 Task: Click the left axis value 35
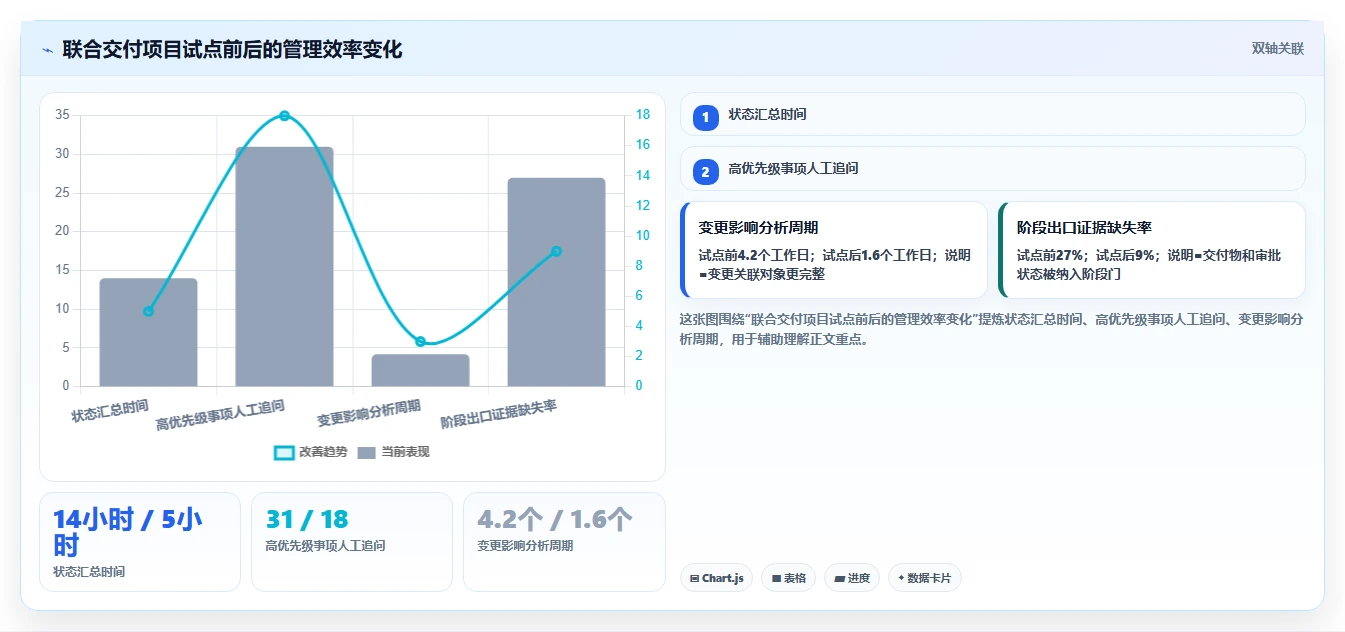coord(62,115)
